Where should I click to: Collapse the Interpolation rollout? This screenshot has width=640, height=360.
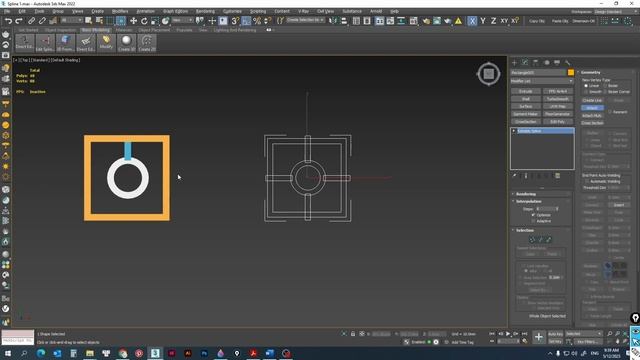coord(529,201)
